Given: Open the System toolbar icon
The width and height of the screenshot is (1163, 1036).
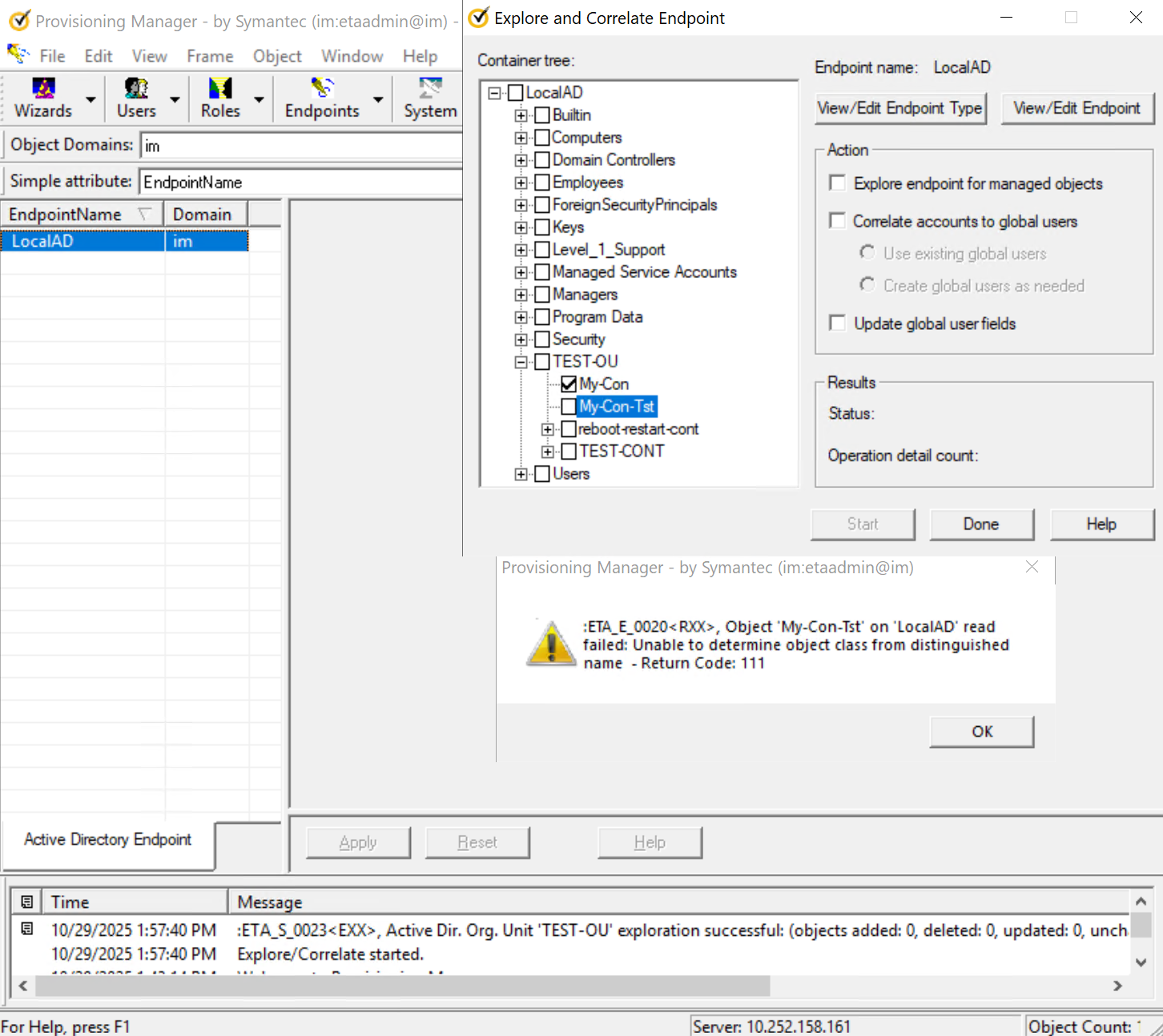Looking at the screenshot, I should [430, 88].
